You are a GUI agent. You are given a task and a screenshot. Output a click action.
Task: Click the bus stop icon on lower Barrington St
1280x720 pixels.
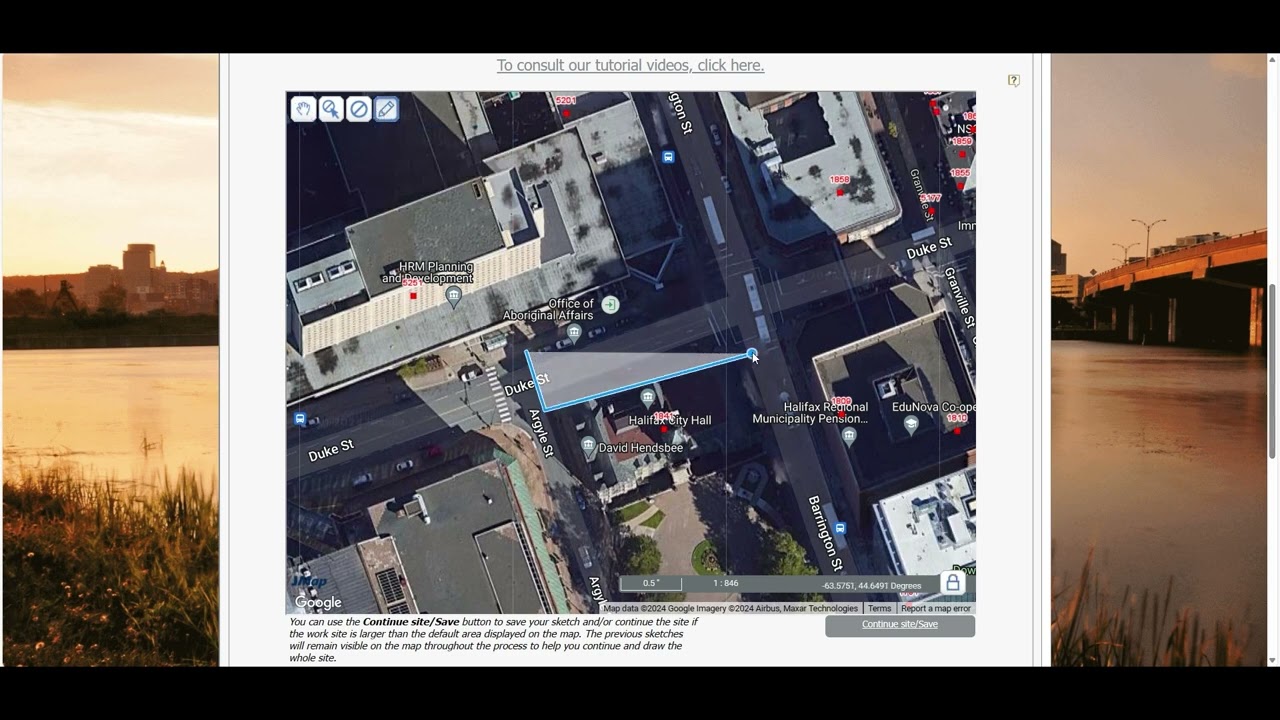tap(840, 528)
